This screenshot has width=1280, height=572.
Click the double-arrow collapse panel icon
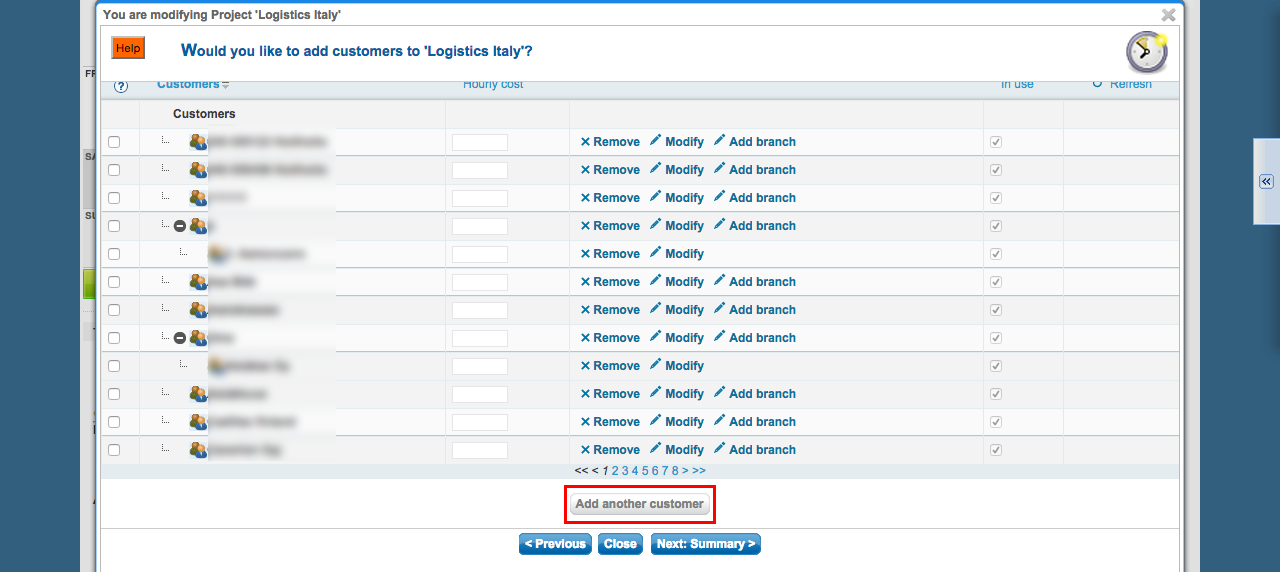click(x=1265, y=182)
